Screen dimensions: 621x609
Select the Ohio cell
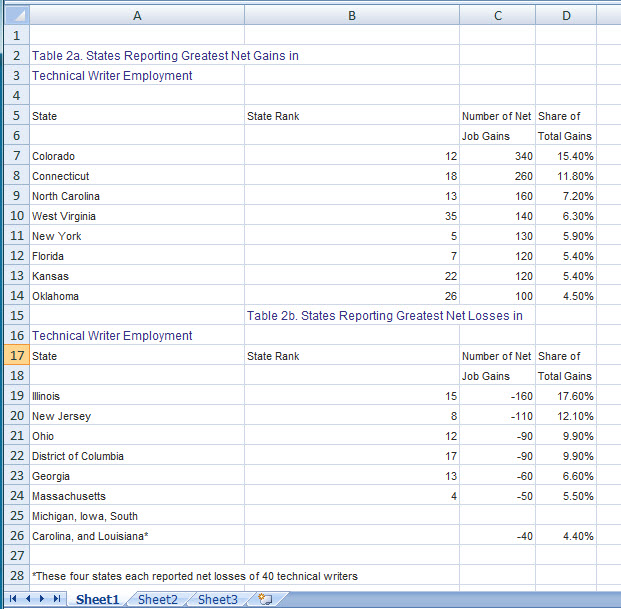[x=137, y=435]
